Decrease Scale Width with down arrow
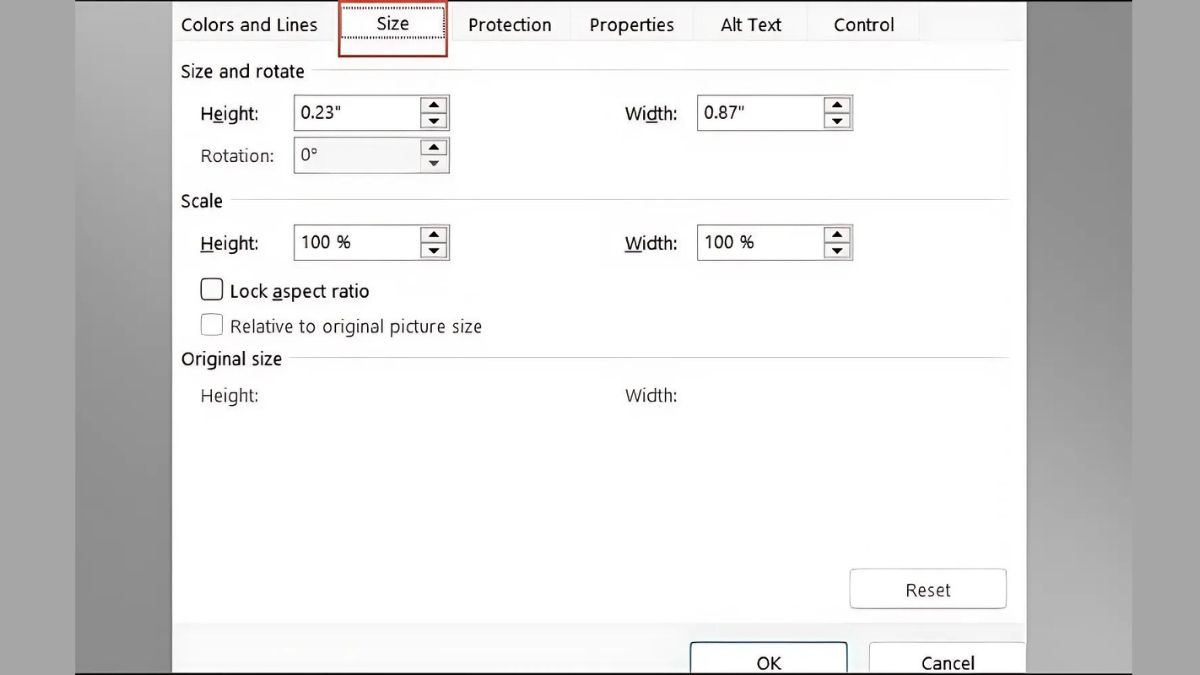The height and width of the screenshot is (675, 1200). (837, 250)
